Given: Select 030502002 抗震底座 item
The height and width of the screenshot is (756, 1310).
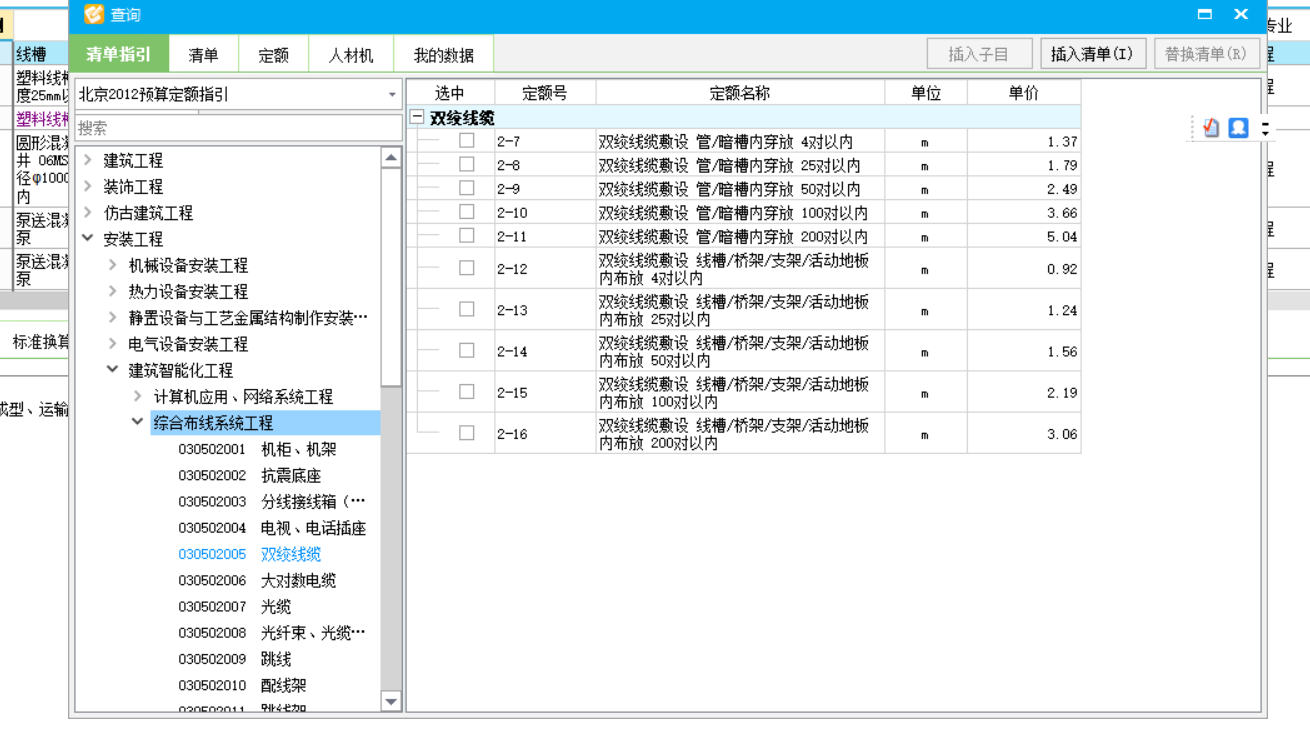Looking at the screenshot, I should tap(250, 475).
